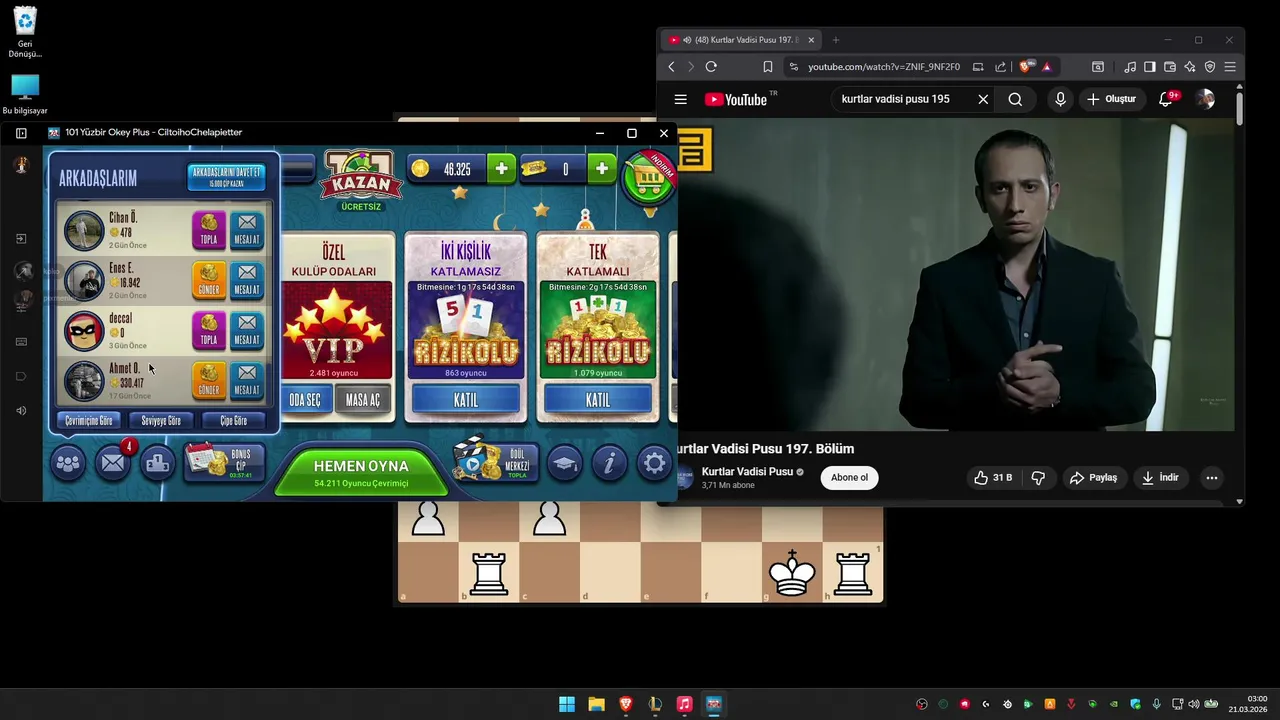Click the YouTube URL address bar
Image resolution: width=1280 pixels, height=720 pixels.
(884, 67)
